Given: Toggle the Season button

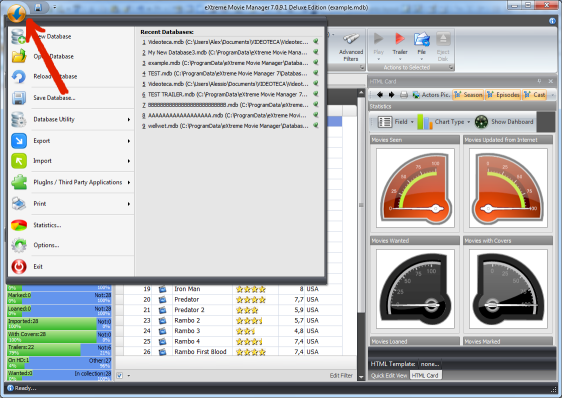Looking at the screenshot, I should pos(468,95).
